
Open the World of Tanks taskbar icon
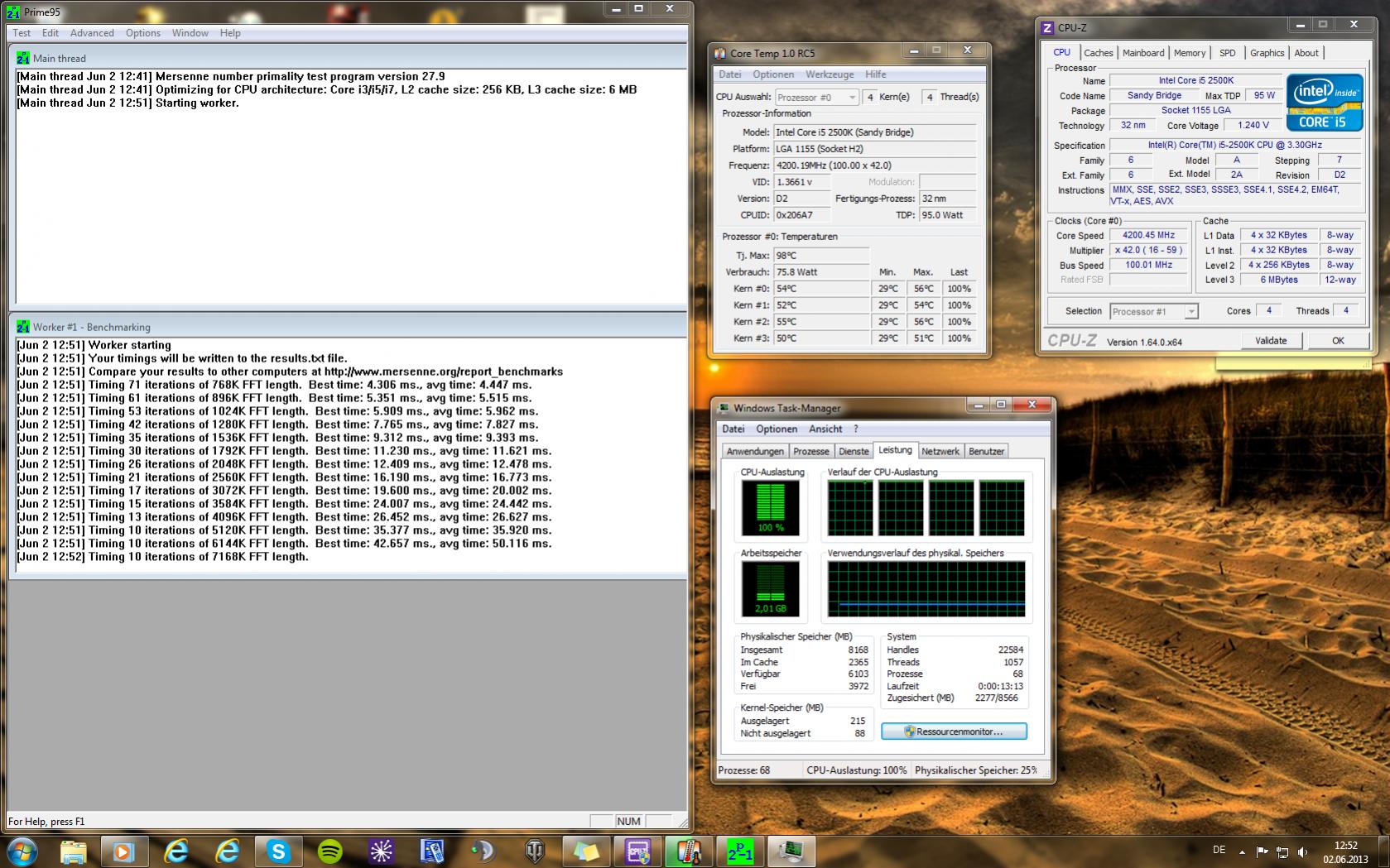pos(535,851)
